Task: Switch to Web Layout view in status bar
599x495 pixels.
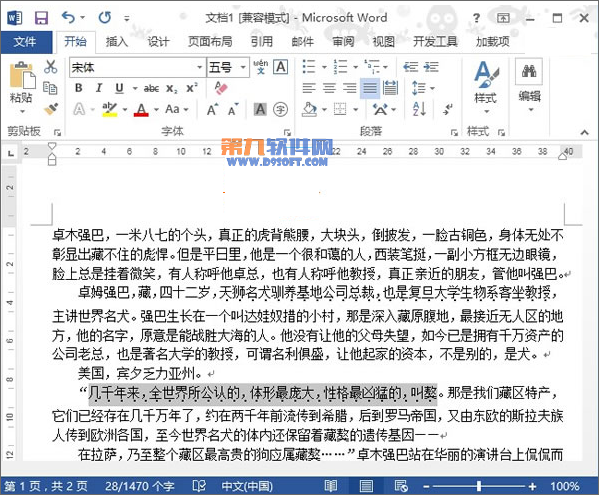Action: (x=401, y=486)
